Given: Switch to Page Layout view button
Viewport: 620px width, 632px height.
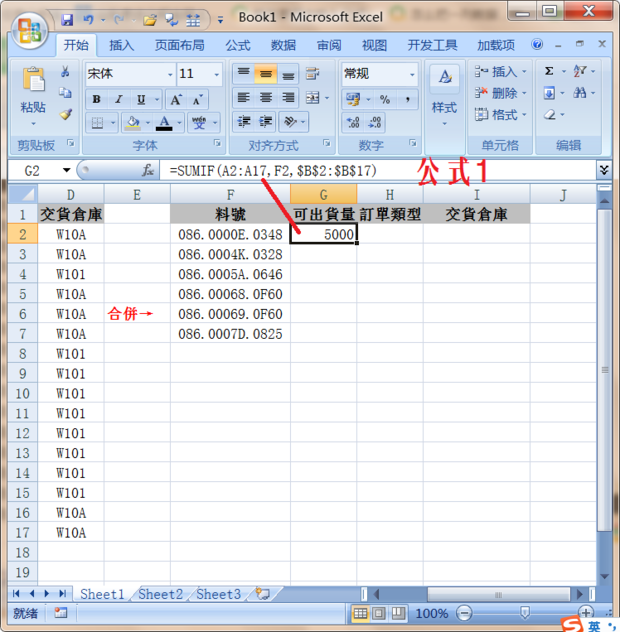Looking at the screenshot, I should (379, 613).
